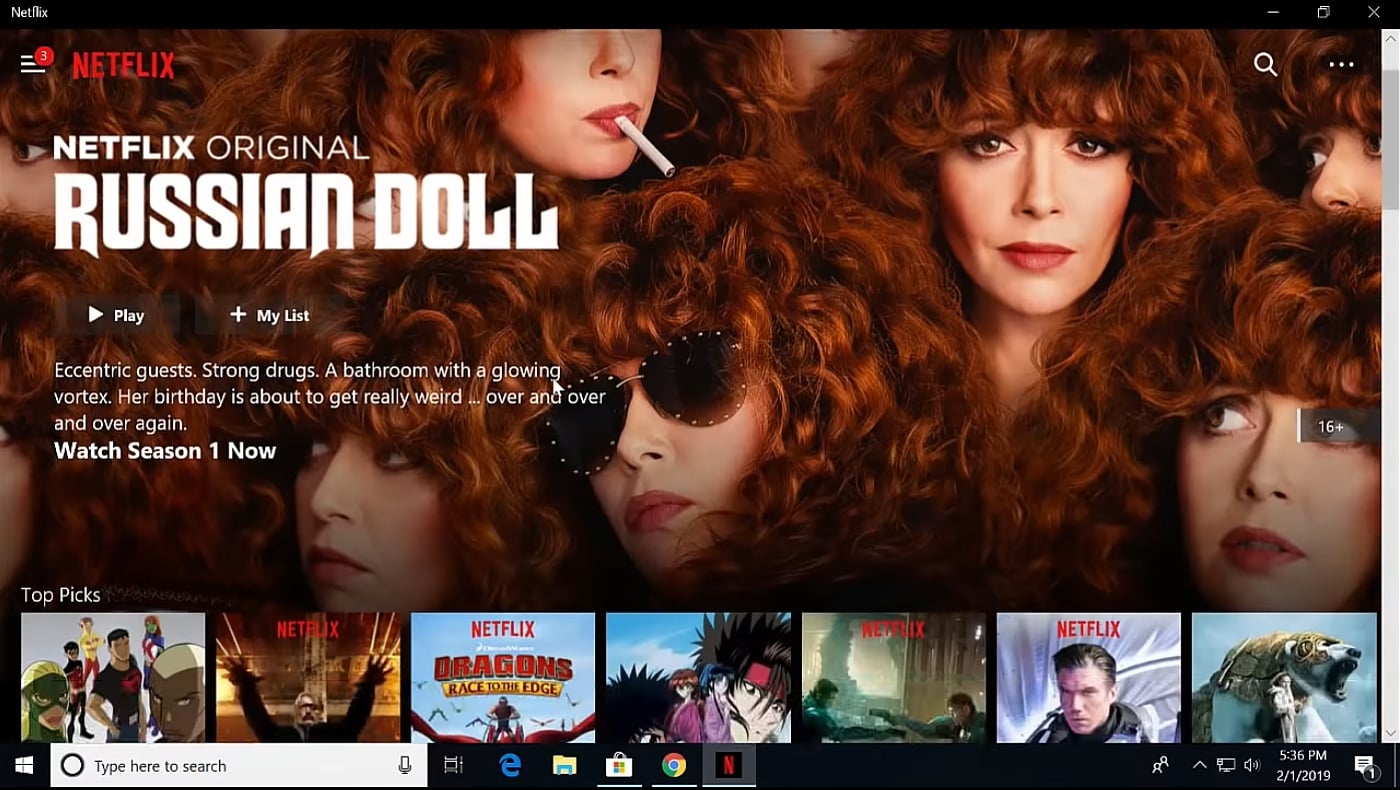Play Russian Doll
Screen dimensions: 1400x790
(115, 314)
